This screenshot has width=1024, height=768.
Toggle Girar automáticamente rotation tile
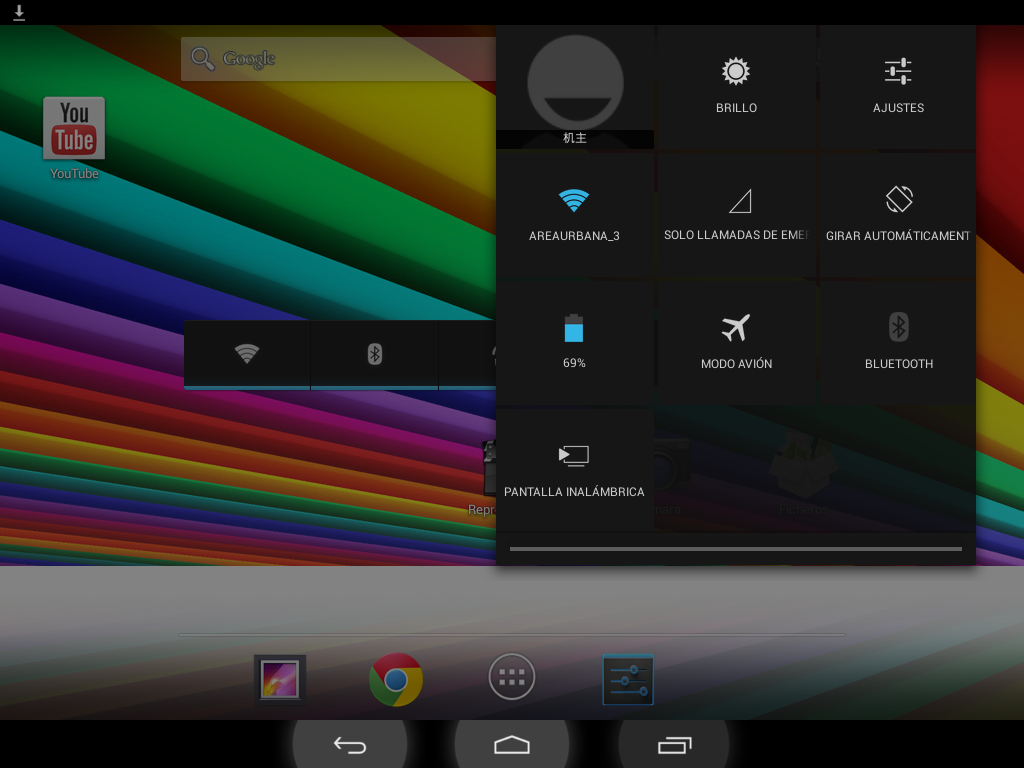(x=898, y=214)
